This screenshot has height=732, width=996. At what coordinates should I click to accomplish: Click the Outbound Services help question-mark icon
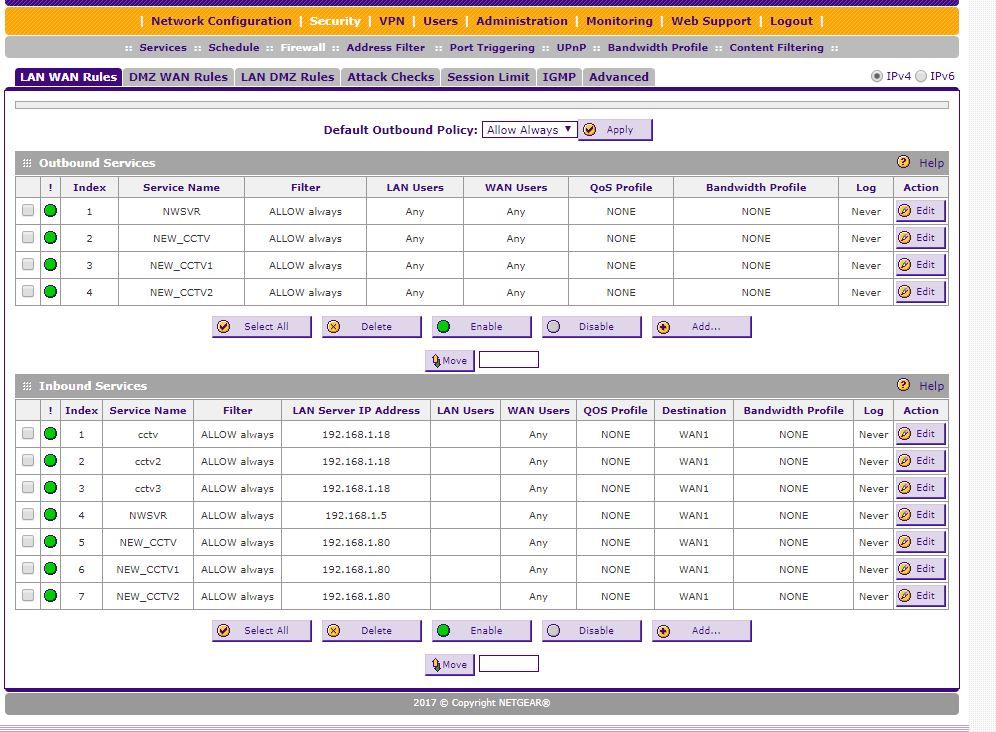[903, 162]
